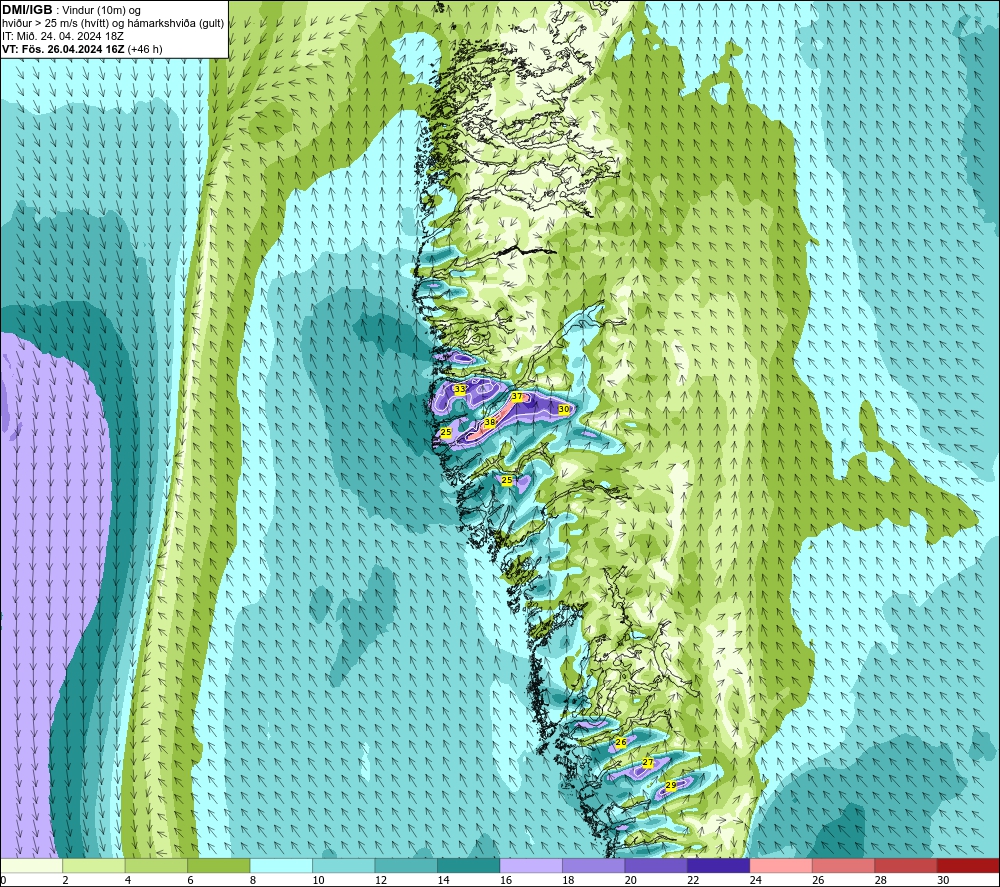Select the yellow gust label 38
The height and width of the screenshot is (887, 1000).
pyautogui.click(x=490, y=422)
